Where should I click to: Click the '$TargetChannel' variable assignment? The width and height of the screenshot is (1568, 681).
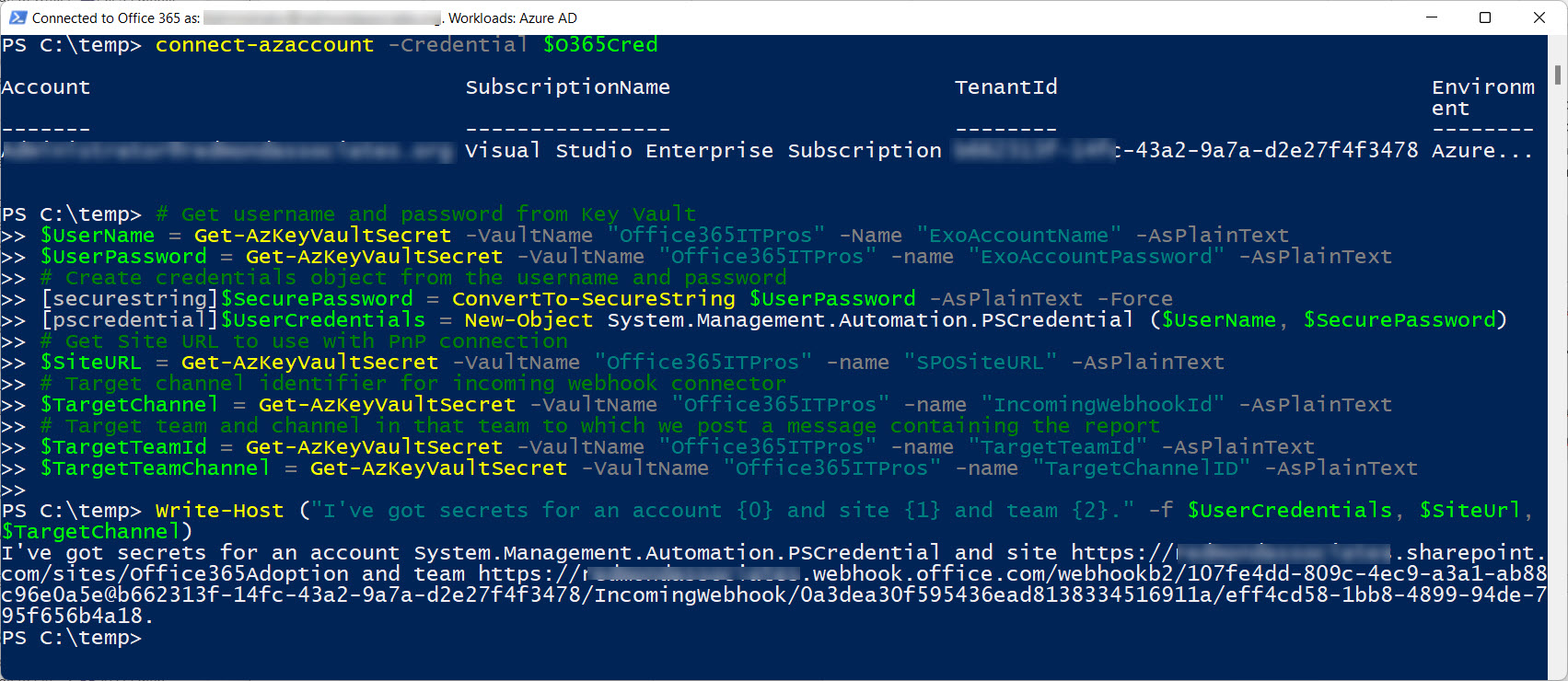130,405
